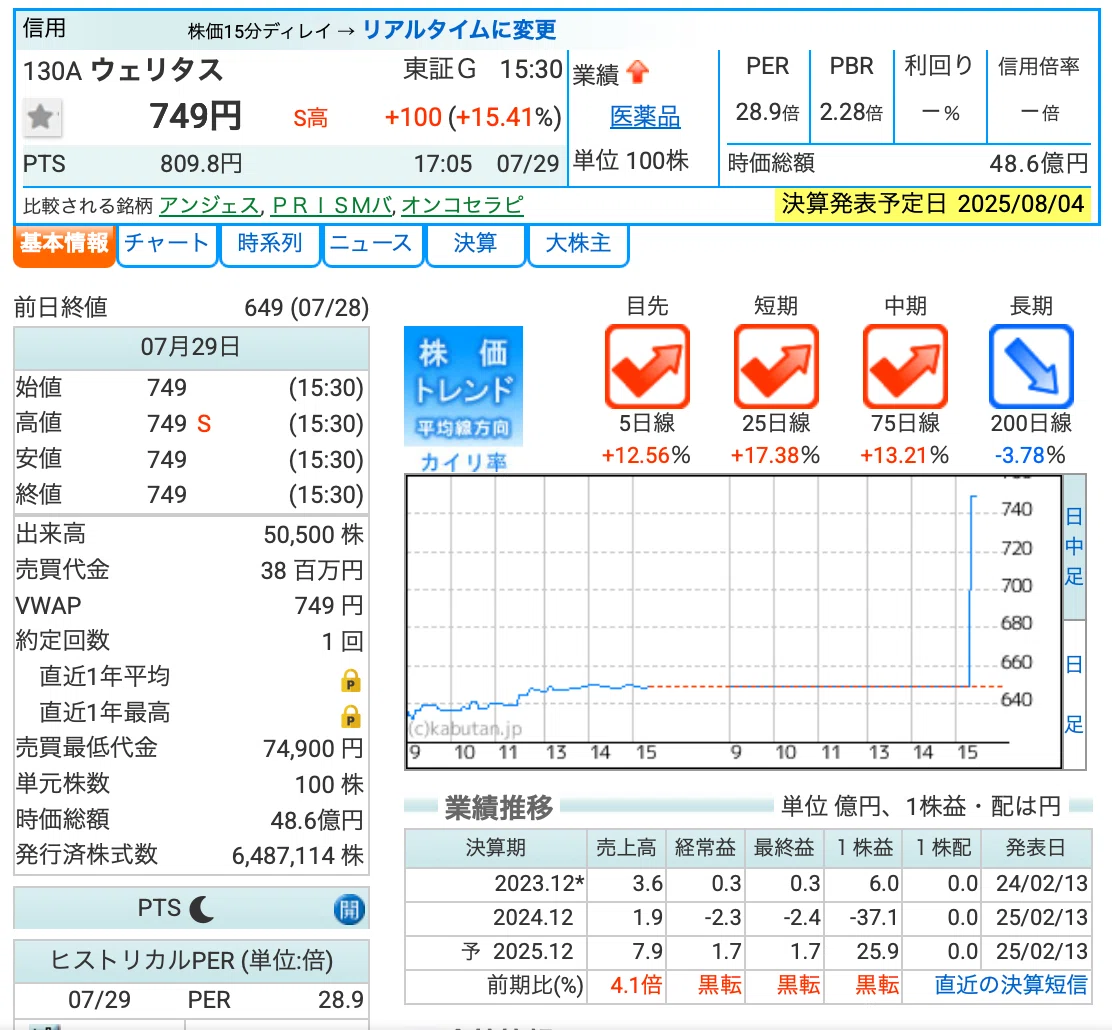1112x1030 pixels.
Task: Click 決算発表予定日 2025/08/04 yellow label
Action: pyautogui.click(x=933, y=204)
